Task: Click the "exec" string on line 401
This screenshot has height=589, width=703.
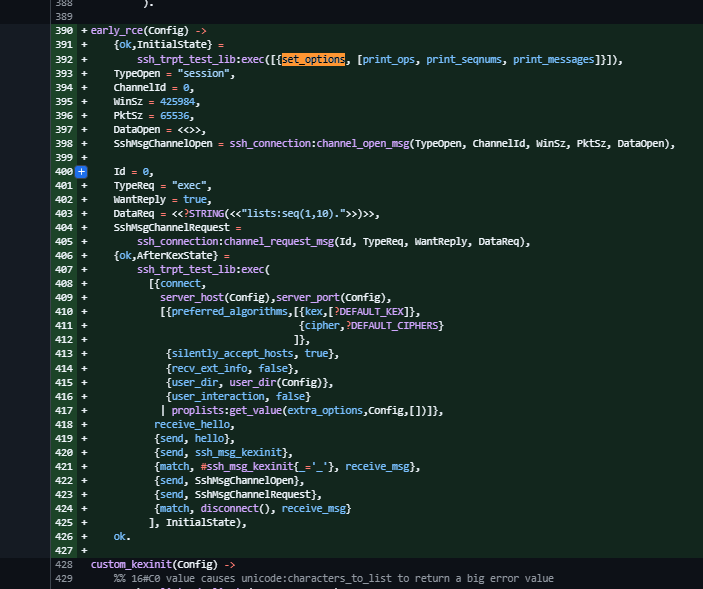Action: 189,186
